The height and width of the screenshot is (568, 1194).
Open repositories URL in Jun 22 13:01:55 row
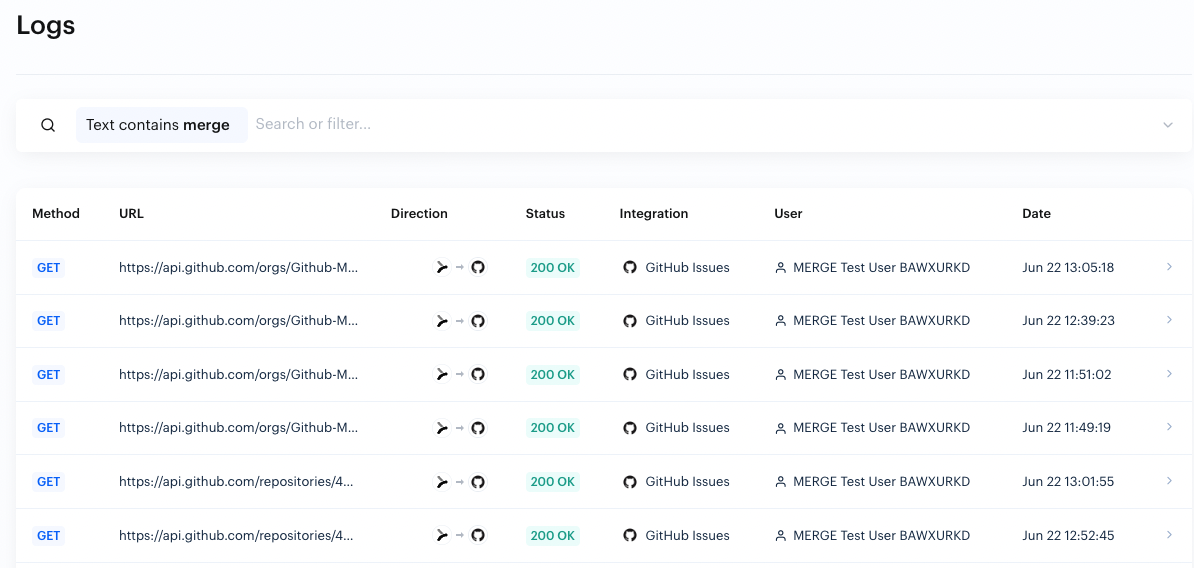click(x=236, y=482)
